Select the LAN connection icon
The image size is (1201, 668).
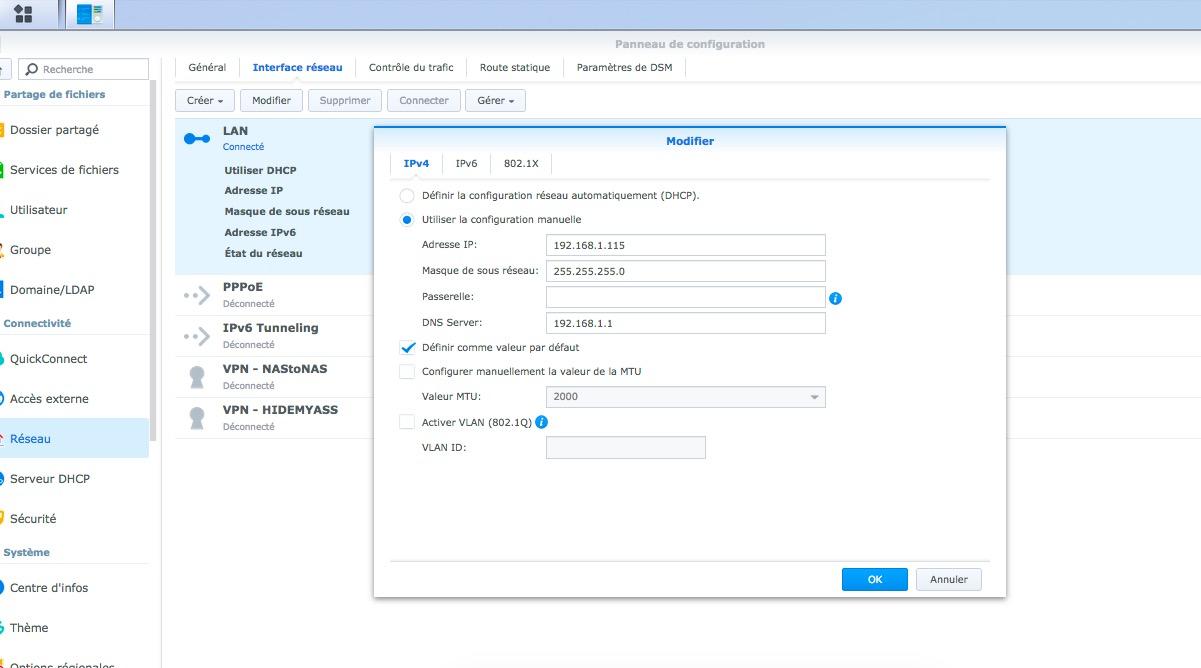click(197, 139)
